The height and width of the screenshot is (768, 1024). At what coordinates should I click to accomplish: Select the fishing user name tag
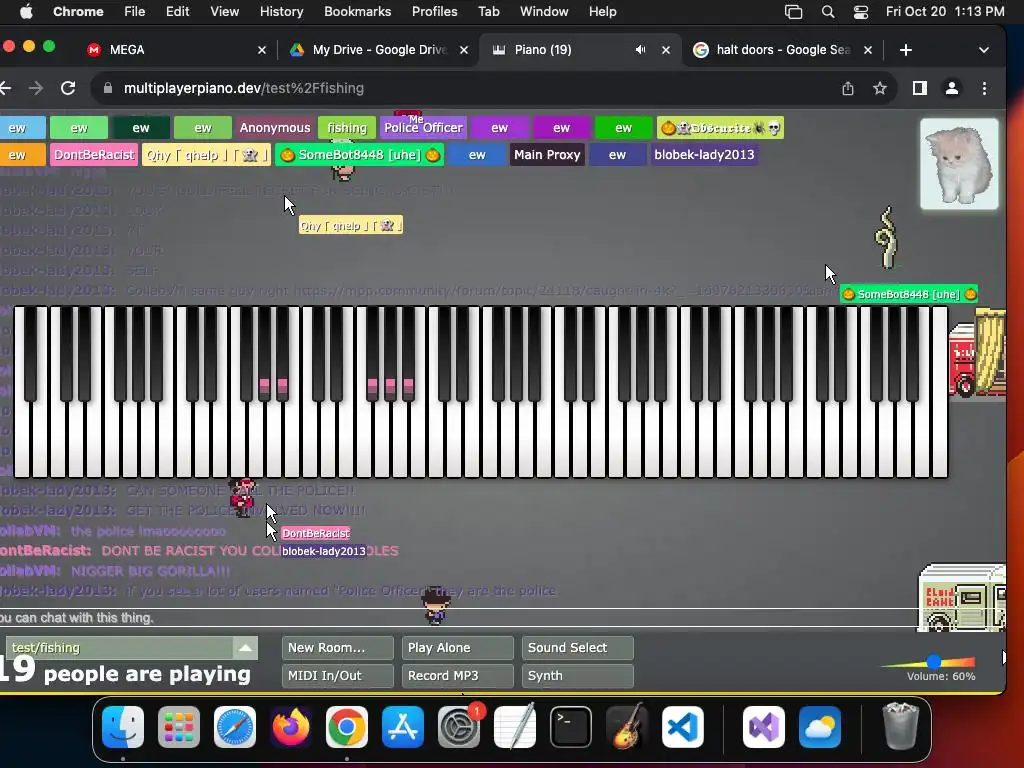coord(347,128)
